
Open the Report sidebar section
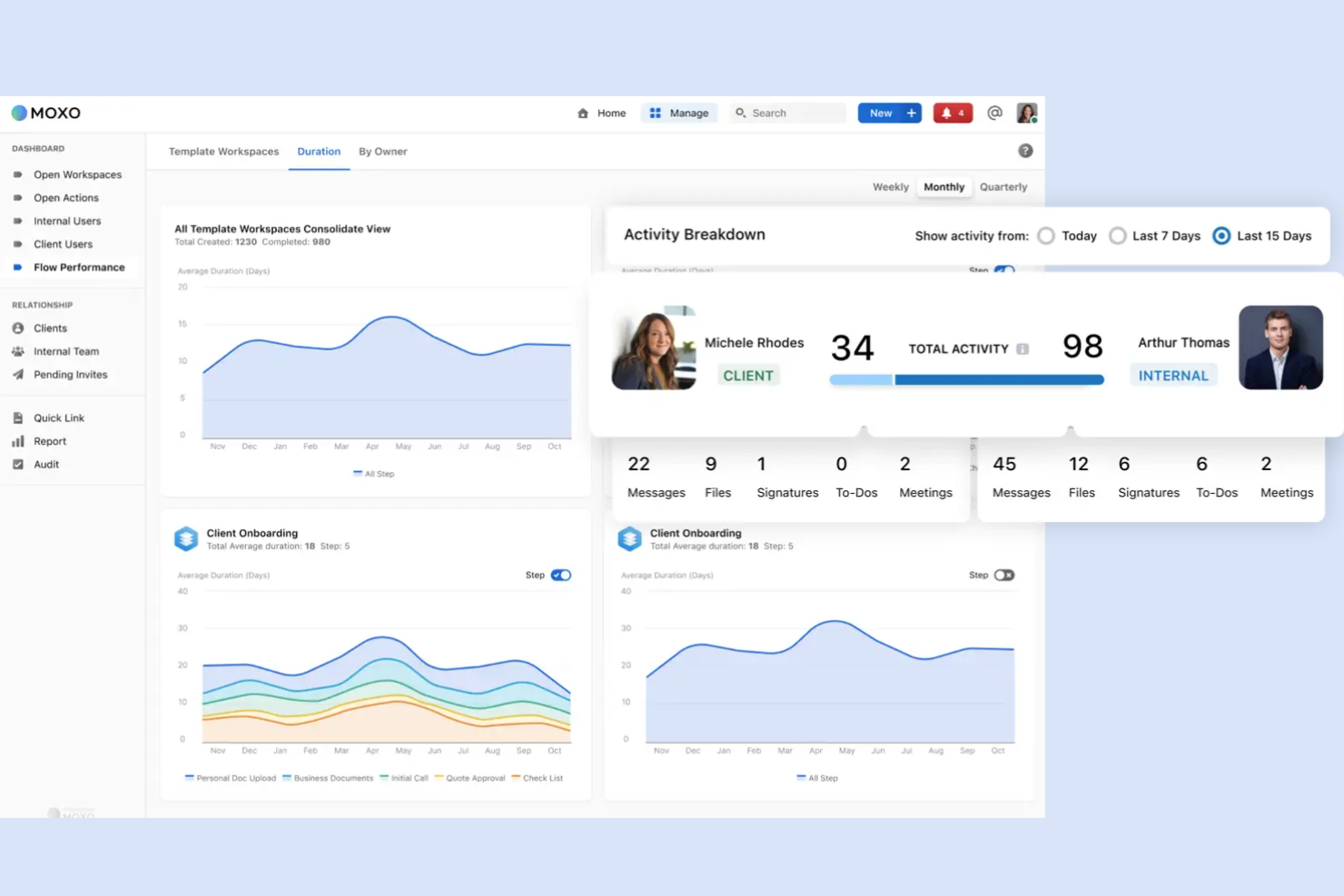pyautogui.click(x=49, y=440)
